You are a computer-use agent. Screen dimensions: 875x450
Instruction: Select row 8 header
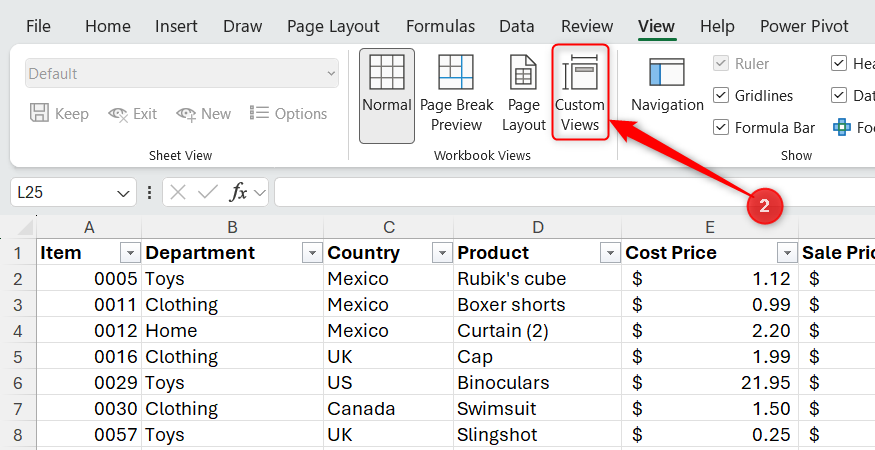[x=18, y=434]
